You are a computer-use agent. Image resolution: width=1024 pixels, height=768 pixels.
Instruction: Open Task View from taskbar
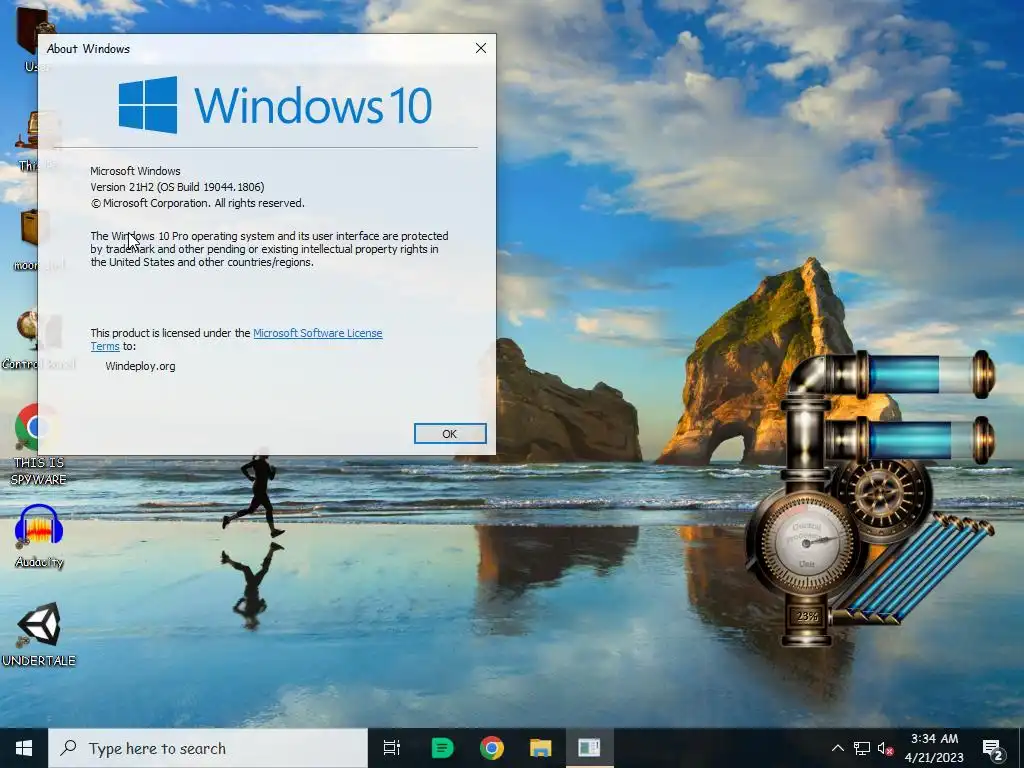(x=392, y=748)
